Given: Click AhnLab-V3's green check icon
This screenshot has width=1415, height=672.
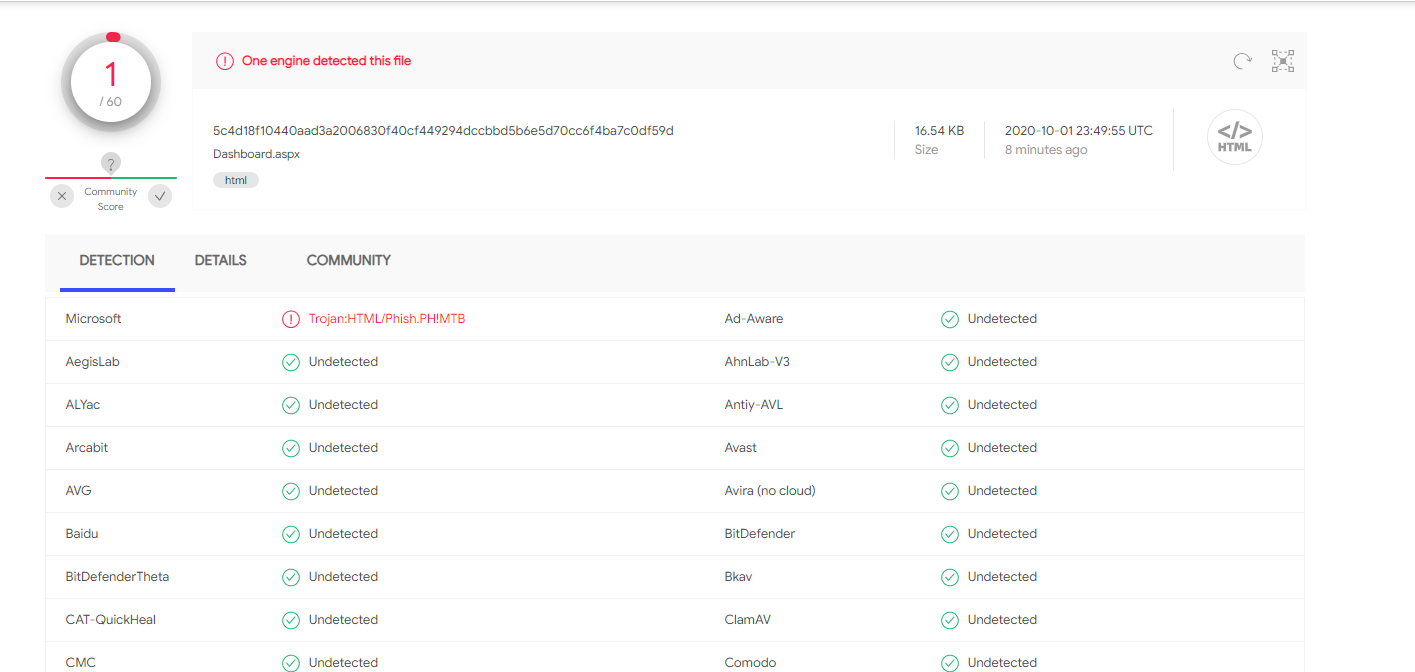Looking at the screenshot, I should (950, 362).
